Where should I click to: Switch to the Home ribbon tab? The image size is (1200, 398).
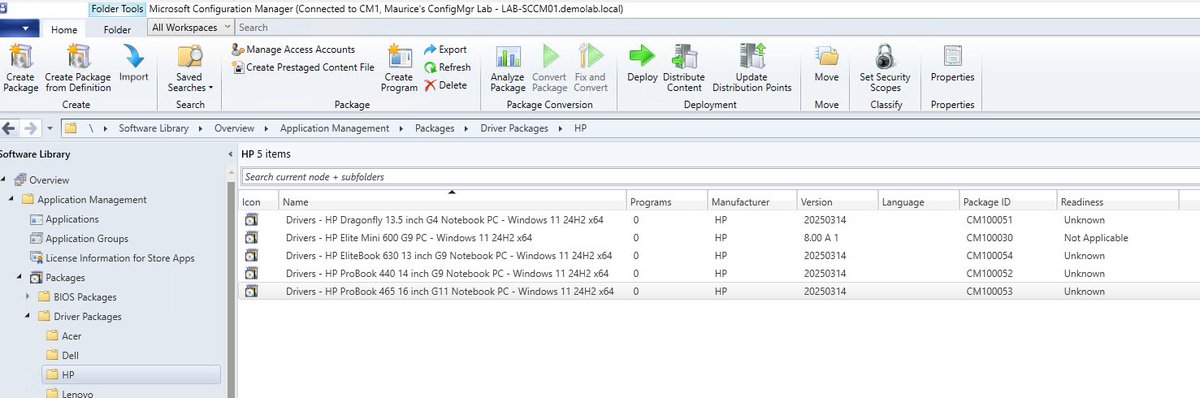pyautogui.click(x=65, y=29)
